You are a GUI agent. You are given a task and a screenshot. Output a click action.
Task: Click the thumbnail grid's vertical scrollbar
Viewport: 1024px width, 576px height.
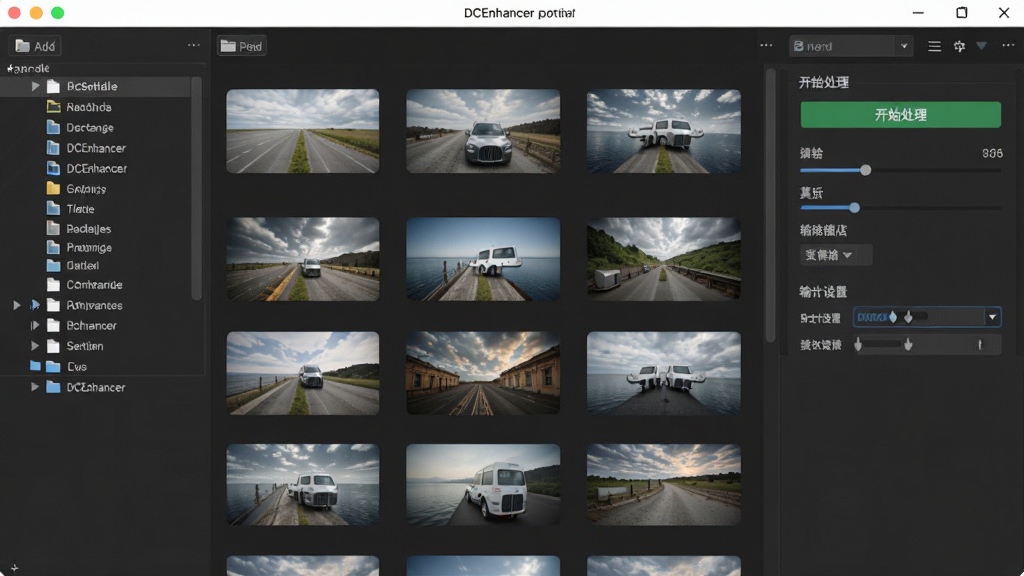coord(771,204)
